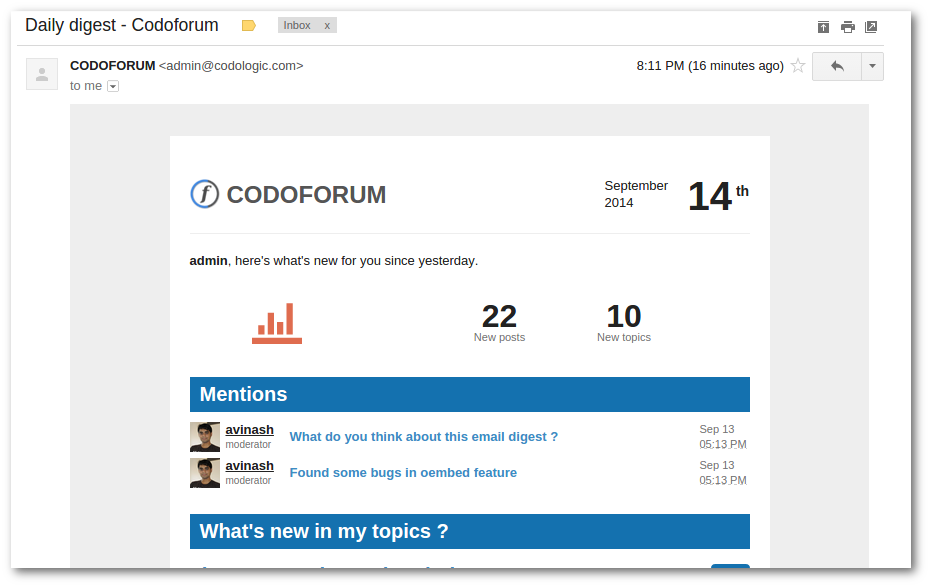Click the sender's gray avatar placeholder
Image resolution: width=930 pixels, height=587 pixels.
pyautogui.click(x=42, y=74)
